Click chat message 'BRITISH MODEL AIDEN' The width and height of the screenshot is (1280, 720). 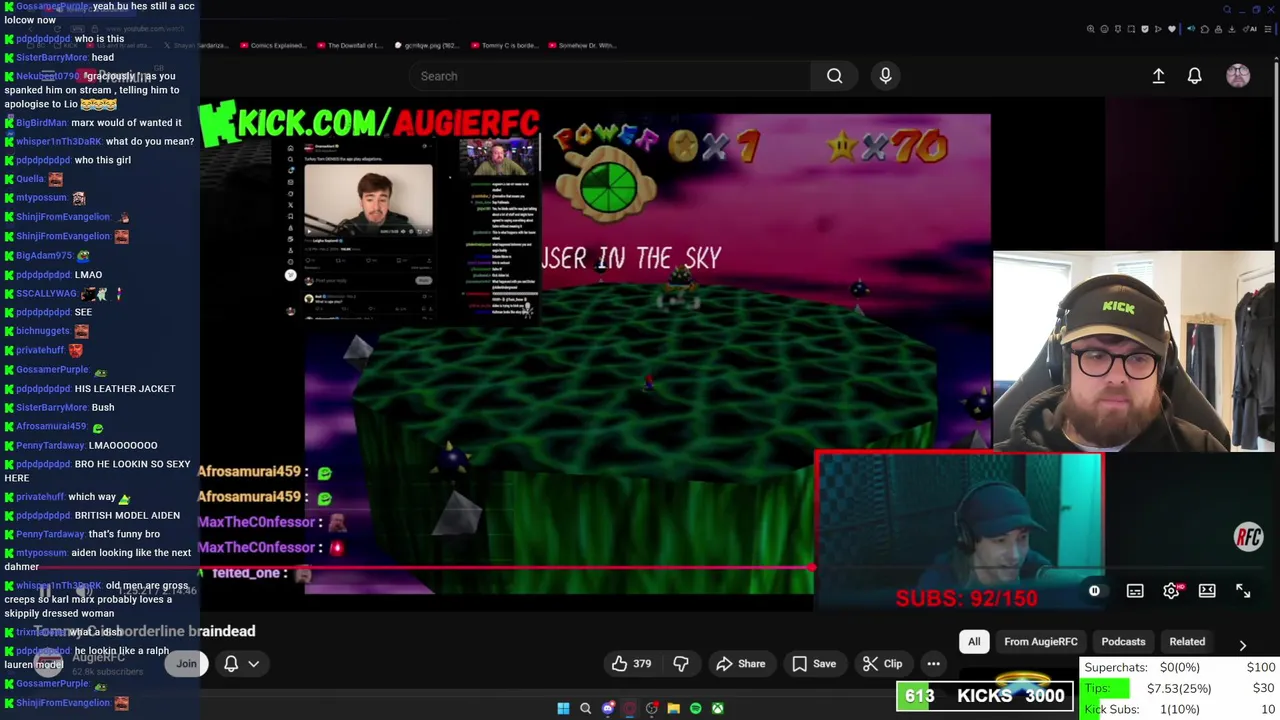(127, 515)
